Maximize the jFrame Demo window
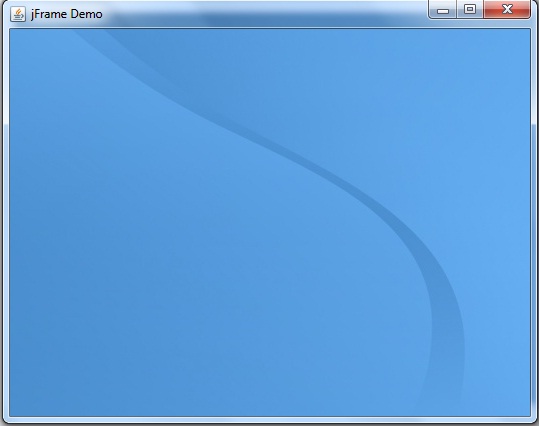539x426 pixels. coord(470,9)
